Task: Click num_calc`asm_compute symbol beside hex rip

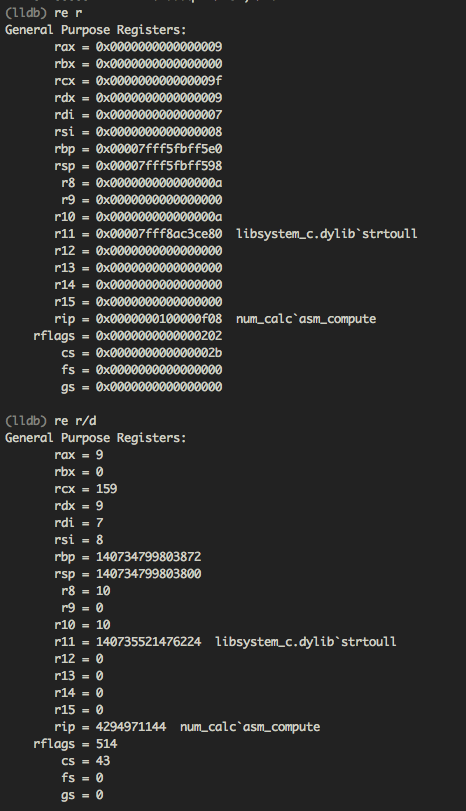Action: (x=306, y=319)
